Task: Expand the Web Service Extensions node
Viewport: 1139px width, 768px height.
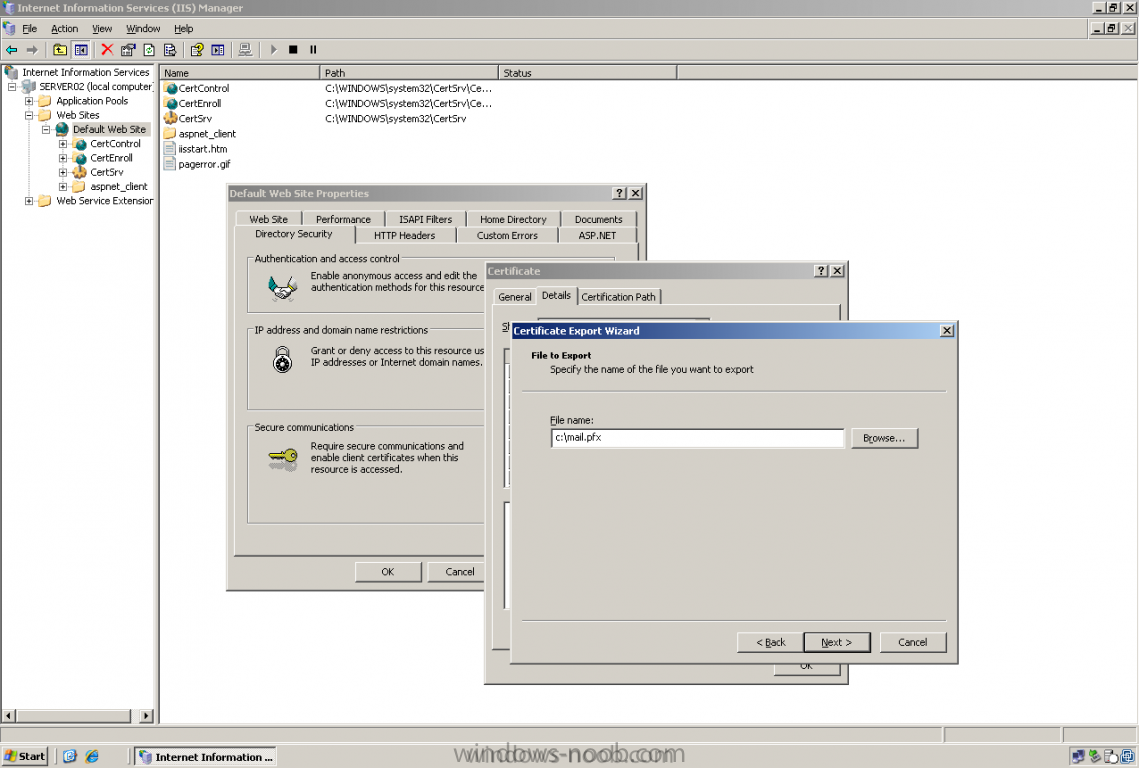Action: [x=29, y=201]
